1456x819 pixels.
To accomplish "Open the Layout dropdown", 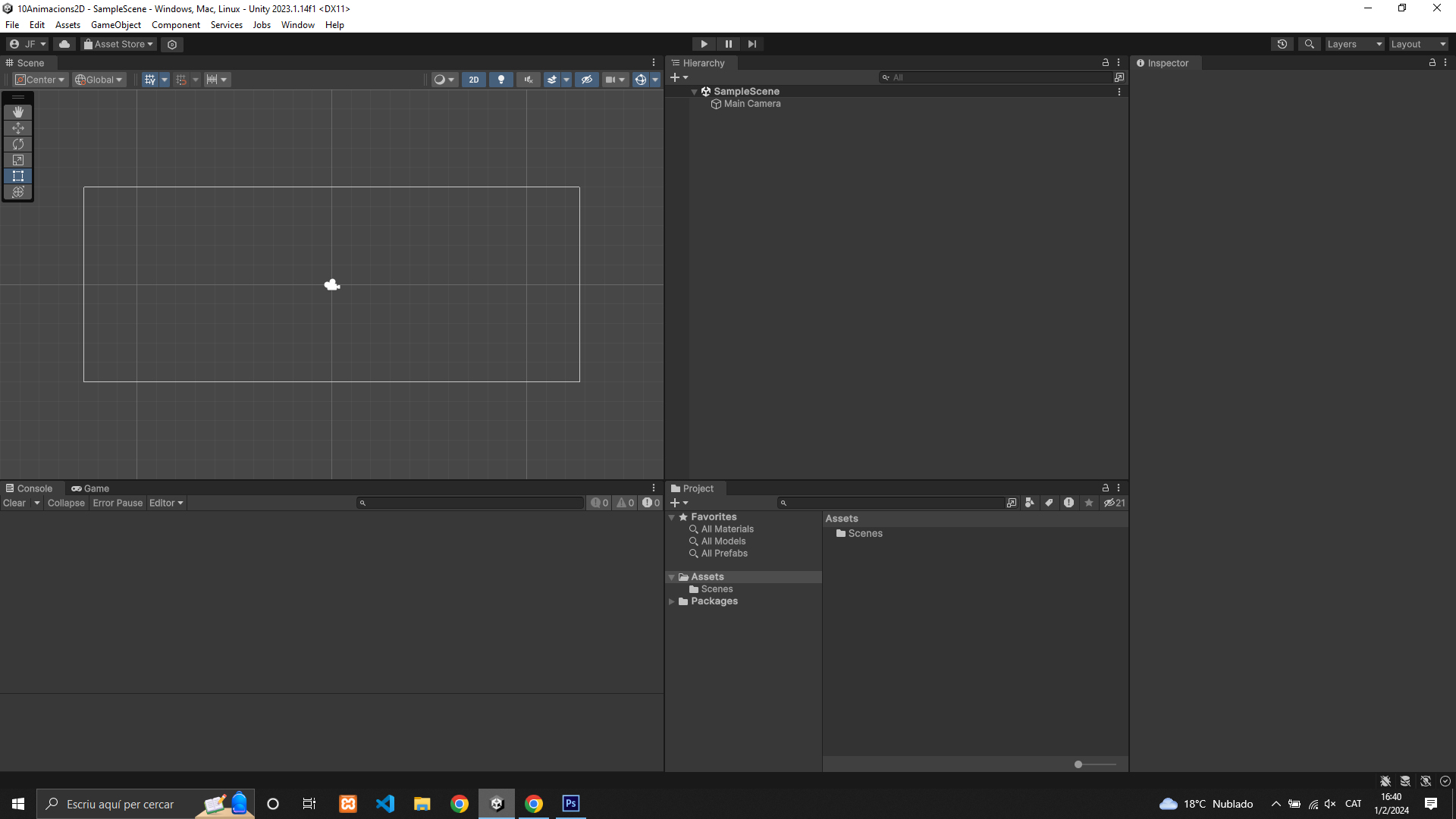I will 1418,44.
